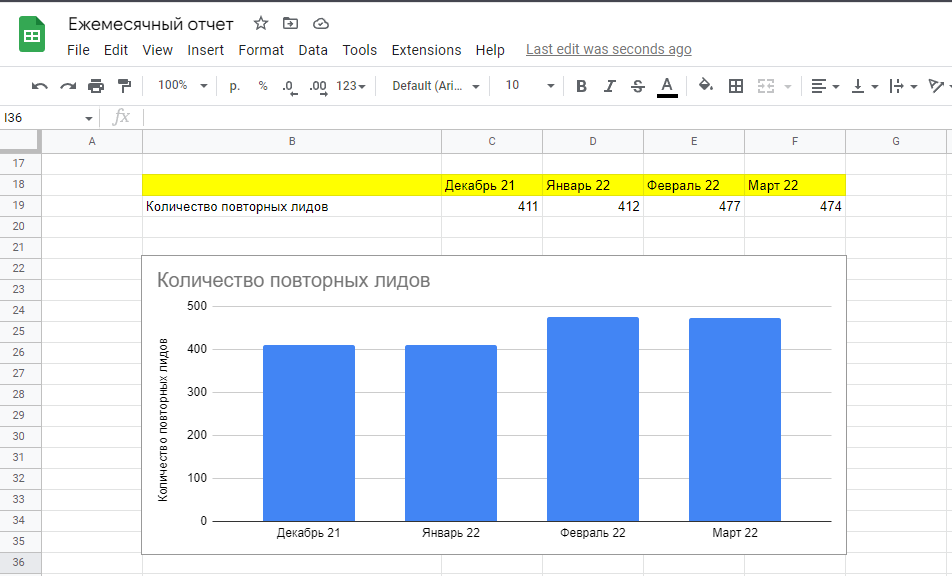Click the Декабрь 21 bar in chart

click(x=308, y=433)
